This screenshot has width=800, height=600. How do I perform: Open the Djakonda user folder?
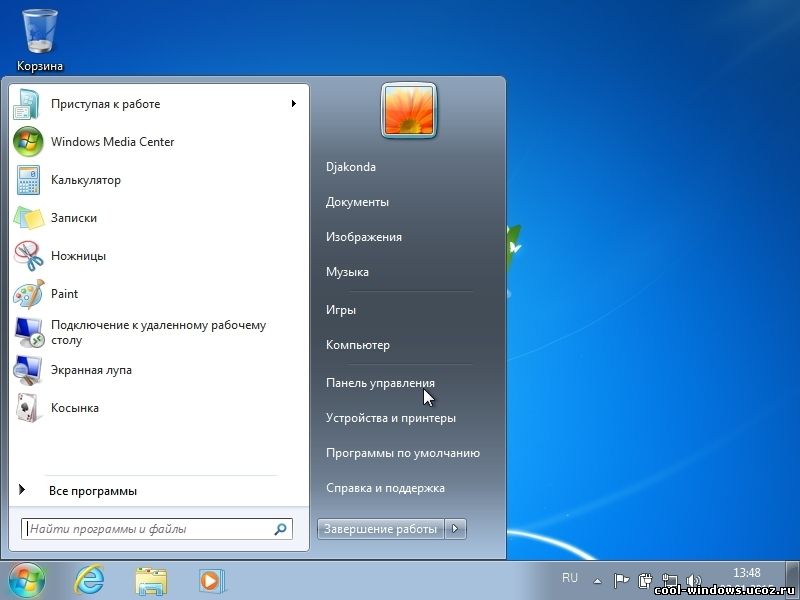pos(351,167)
